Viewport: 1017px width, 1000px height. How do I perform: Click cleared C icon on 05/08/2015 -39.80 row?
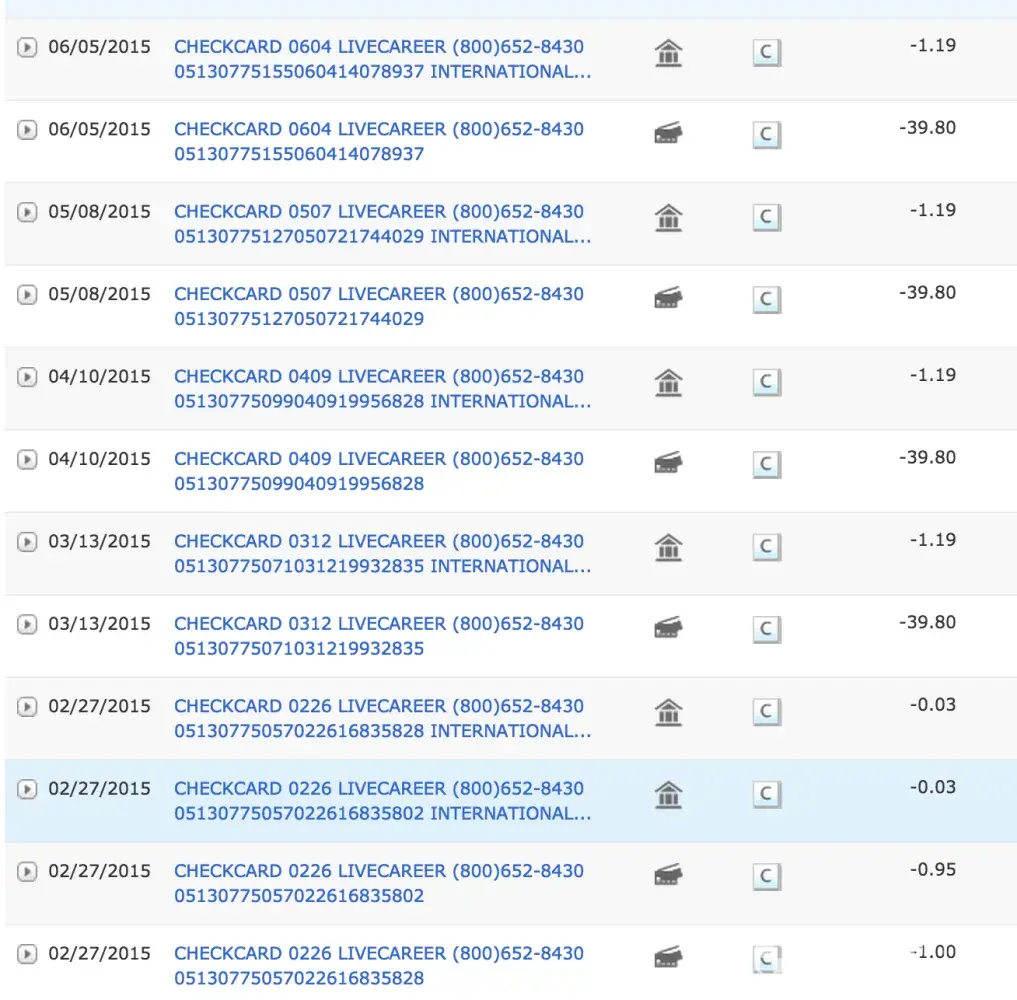pos(767,300)
